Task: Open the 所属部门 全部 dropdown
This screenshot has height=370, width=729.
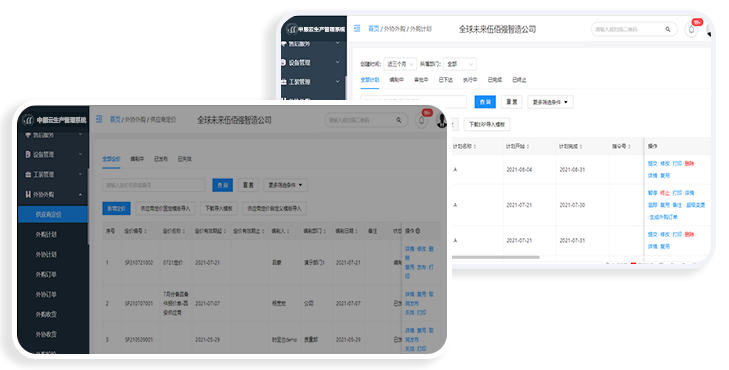Action: [460, 64]
